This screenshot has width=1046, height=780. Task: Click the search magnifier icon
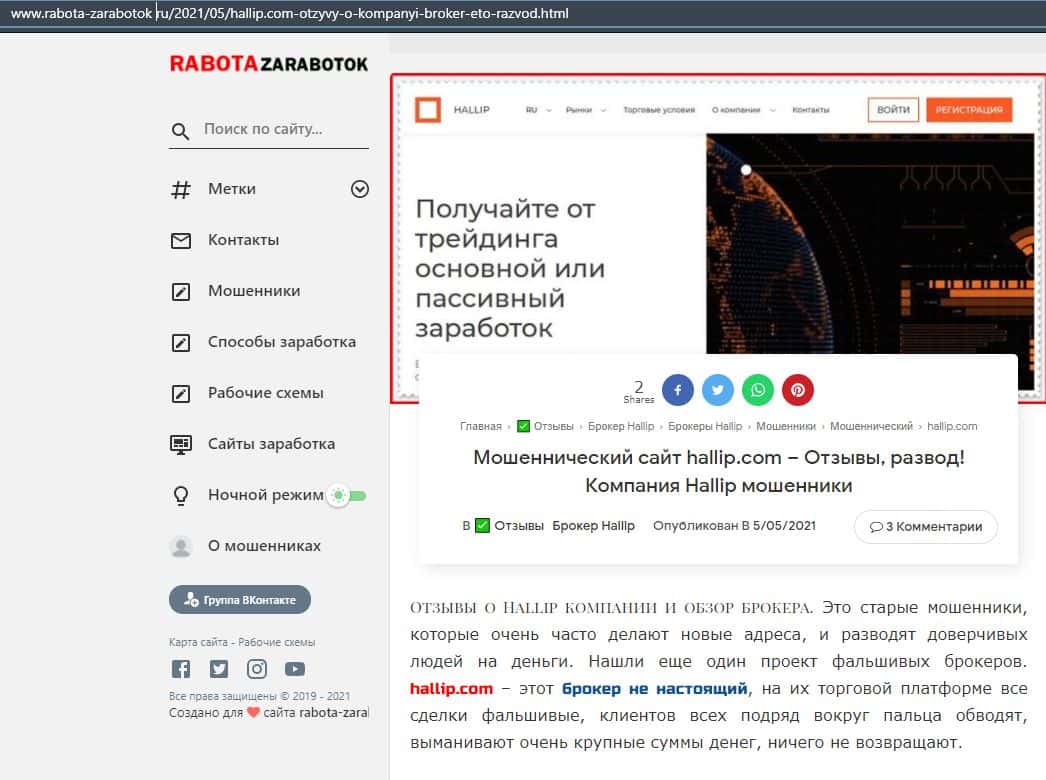(180, 131)
